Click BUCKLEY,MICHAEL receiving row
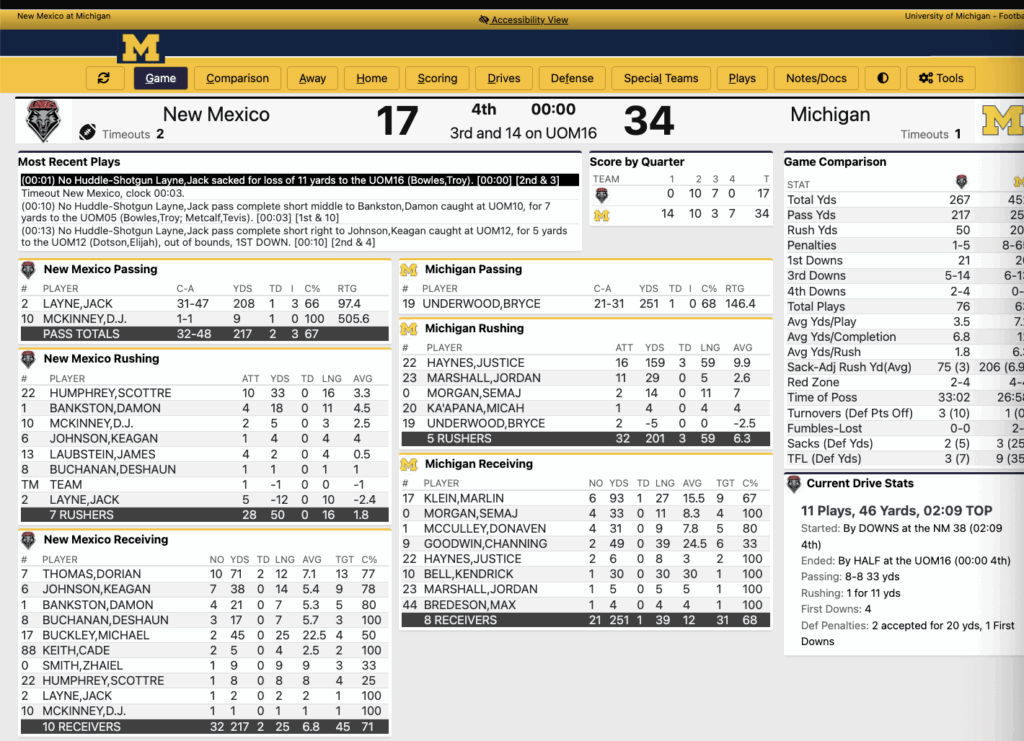 204,635
